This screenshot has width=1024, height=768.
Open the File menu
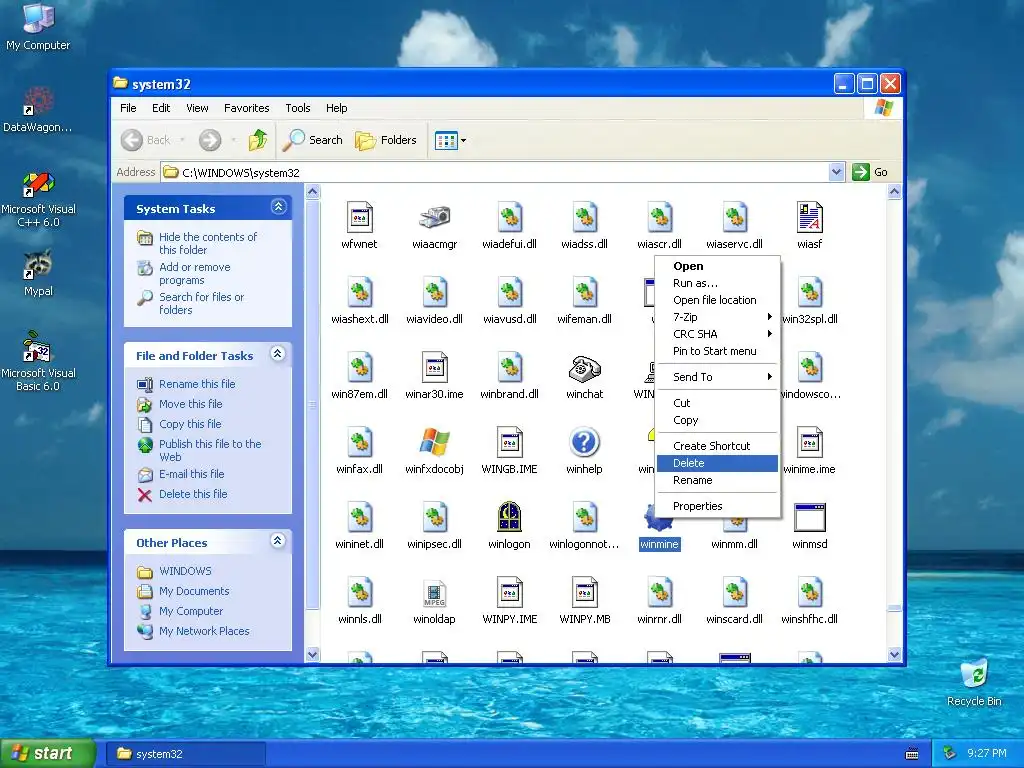(128, 108)
